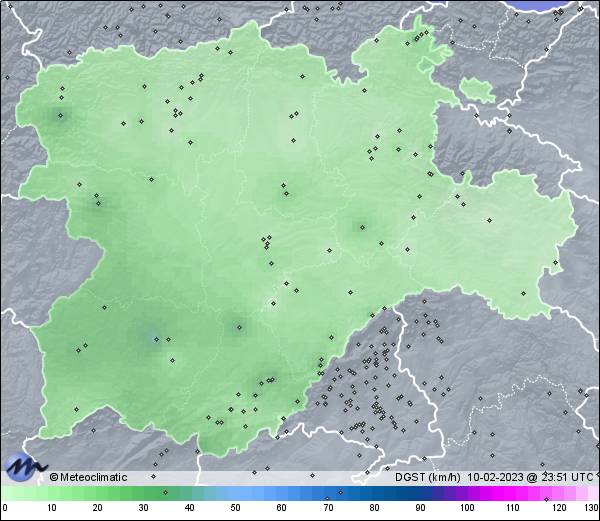The image size is (600, 521).
Task: Select the legend value 30
Action: click(x=143, y=508)
